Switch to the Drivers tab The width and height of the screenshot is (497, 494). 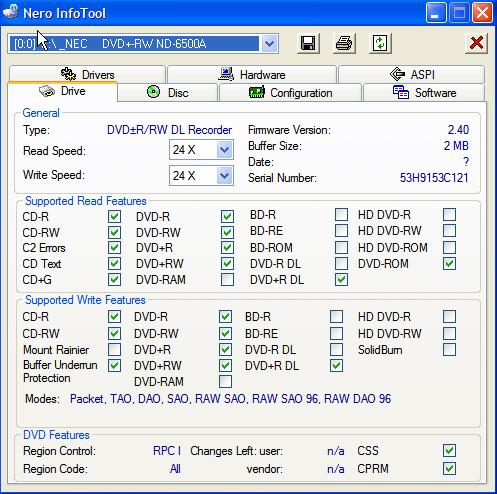(x=87, y=74)
